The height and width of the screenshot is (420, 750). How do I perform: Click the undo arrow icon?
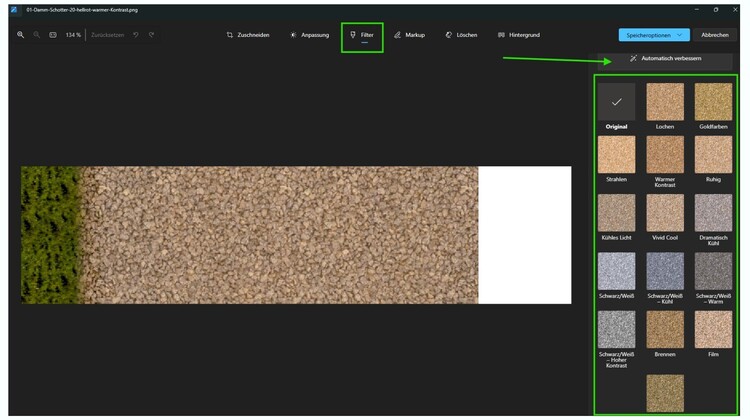pos(136,35)
